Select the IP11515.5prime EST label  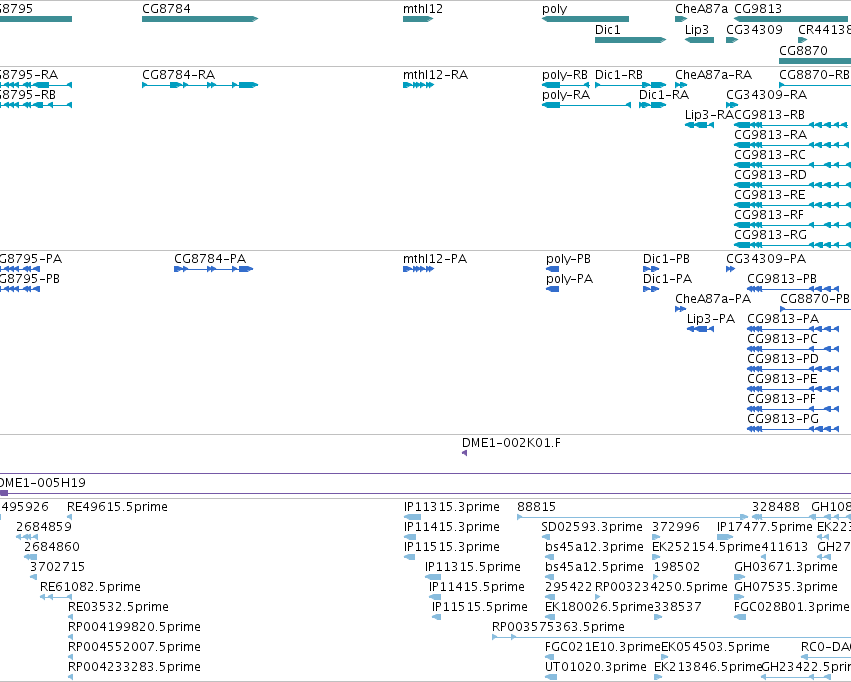pos(480,607)
